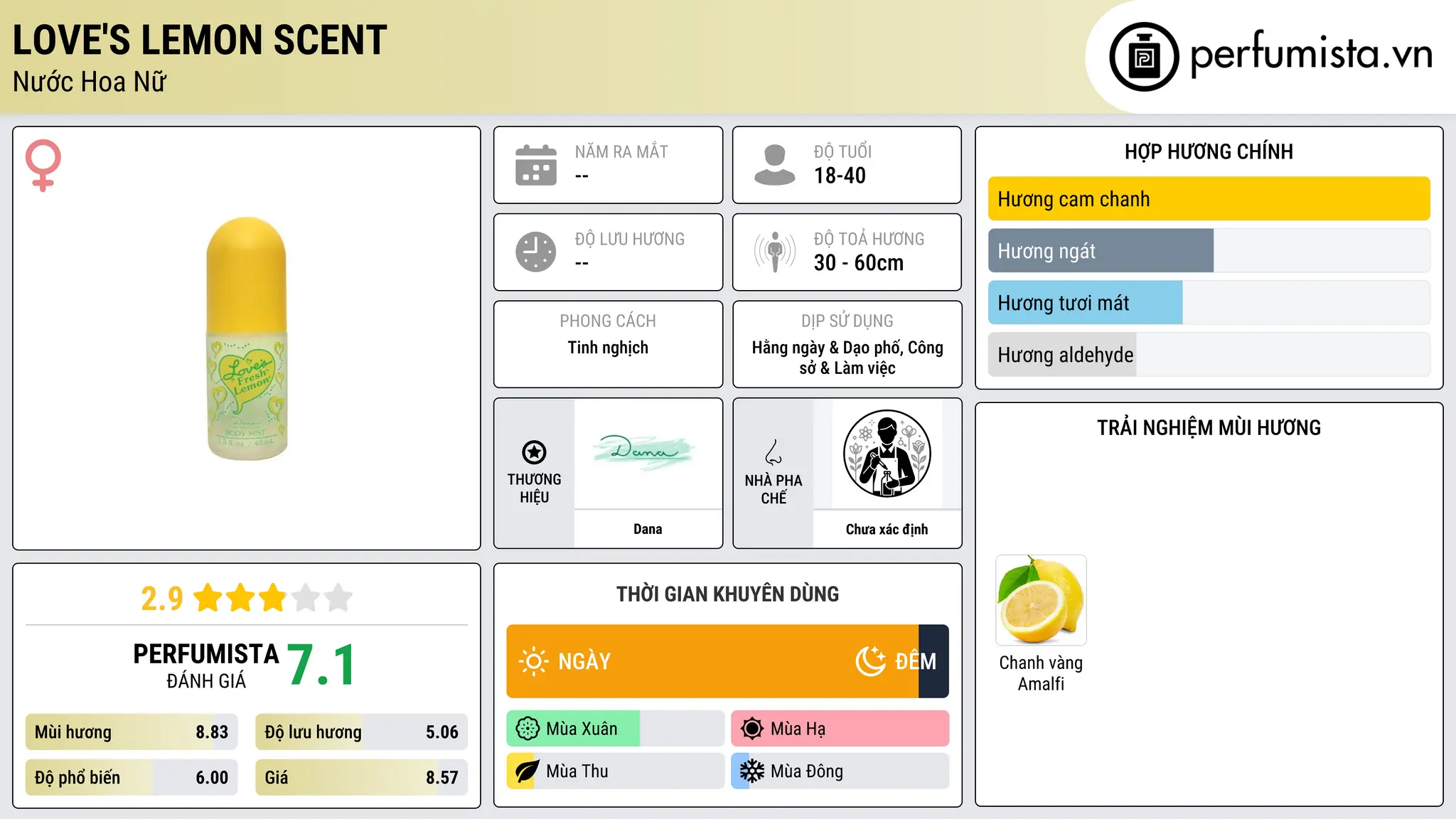The width and height of the screenshot is (1456, 819).
Task: Click the Giá 8.57 score bar
Action: [x=362, y=778]
